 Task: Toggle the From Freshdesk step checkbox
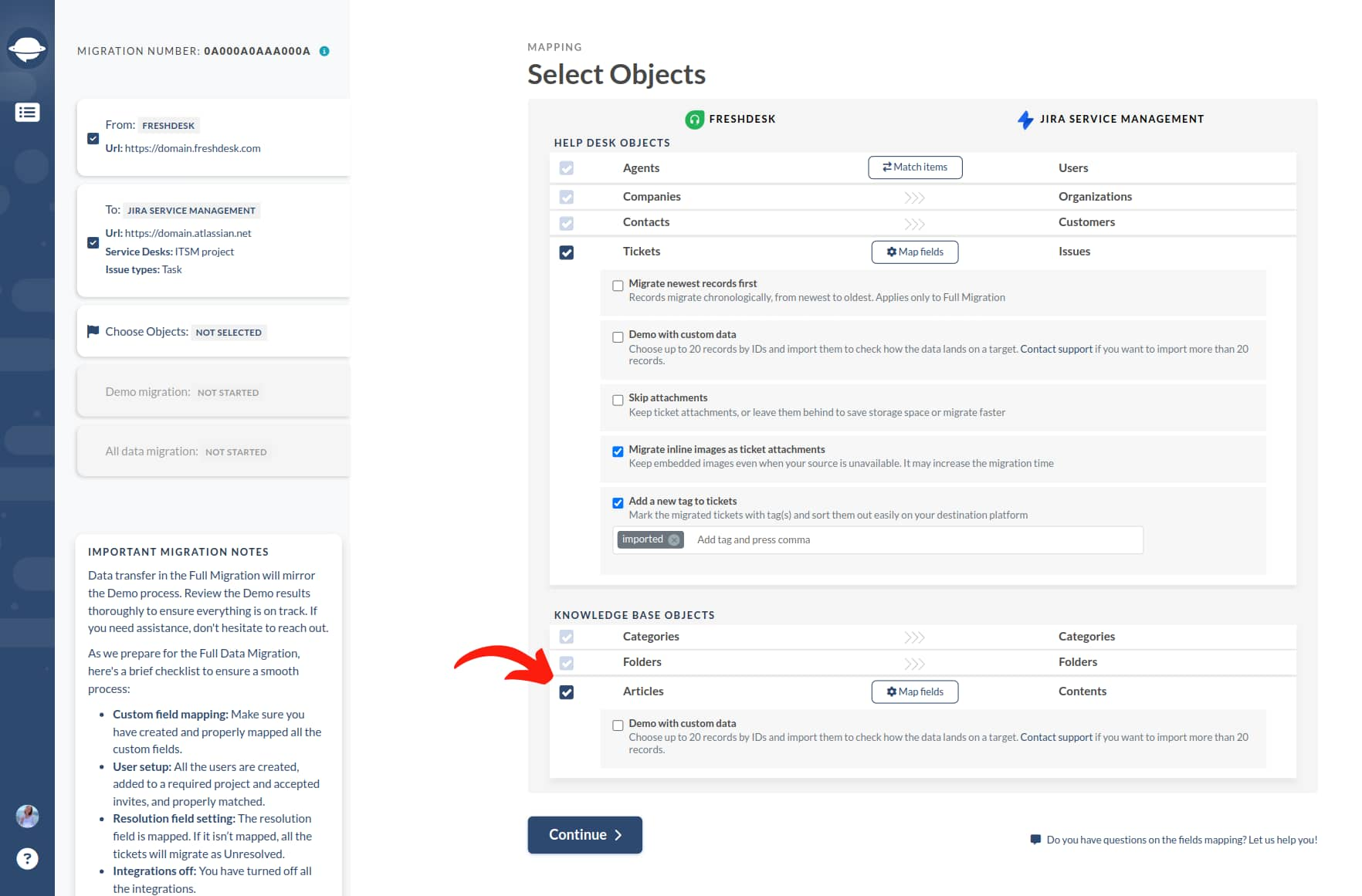93,139
